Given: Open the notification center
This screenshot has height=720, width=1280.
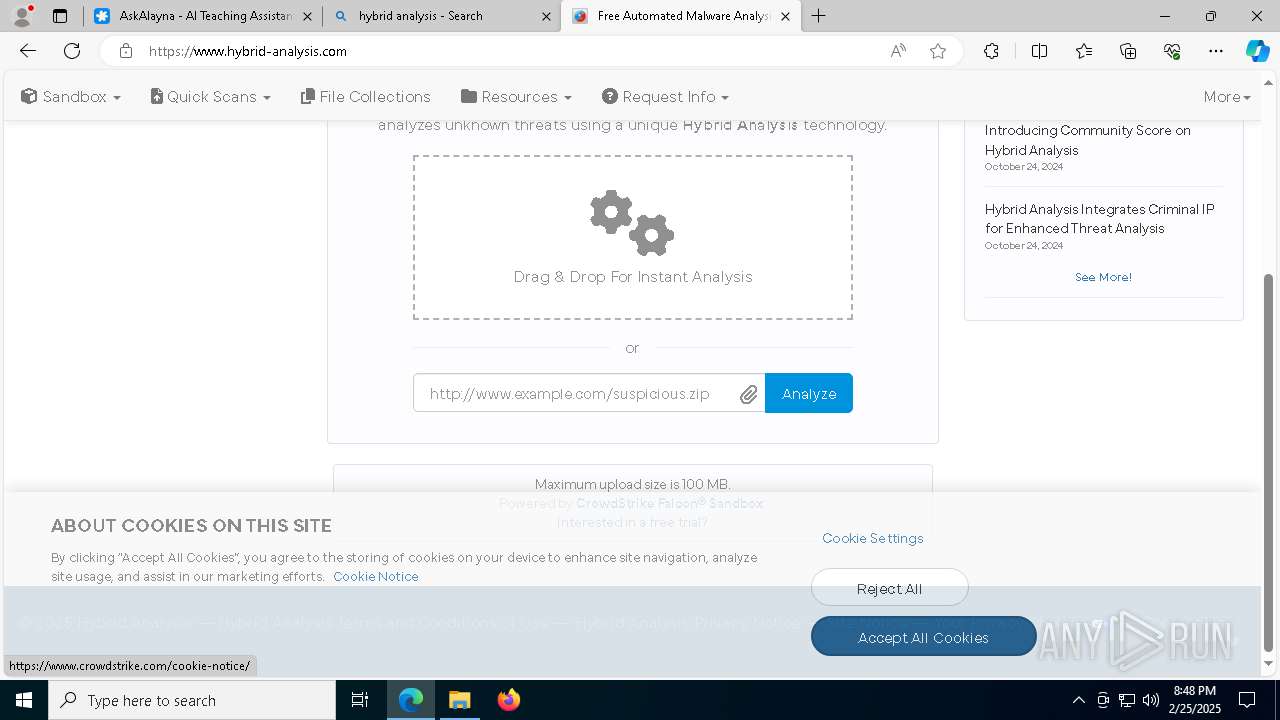Looking at the screenshot, I should pyautogui.click(x=1247, y=700).
